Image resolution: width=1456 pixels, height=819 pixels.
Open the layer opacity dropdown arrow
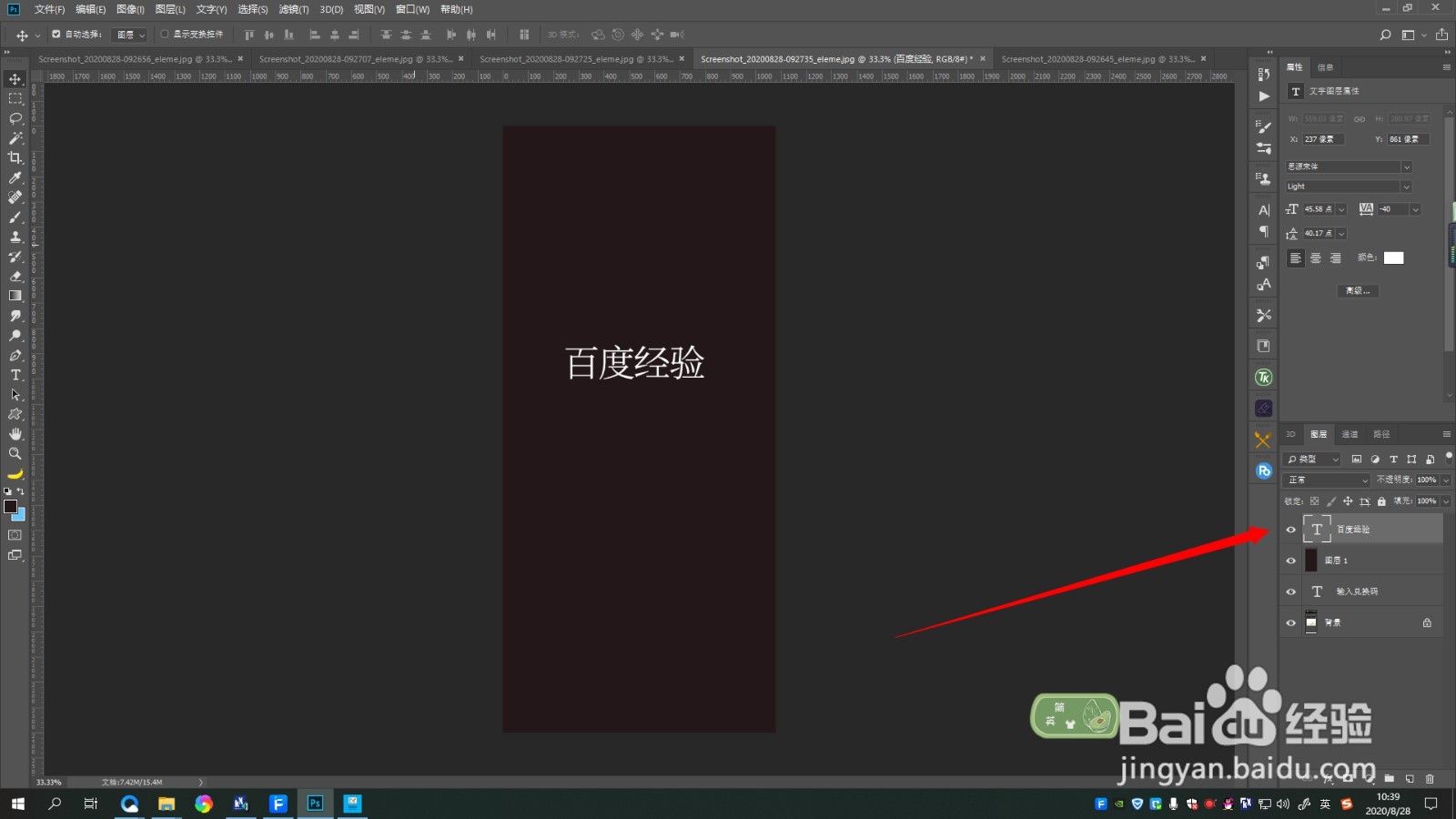pos(1445,480)
